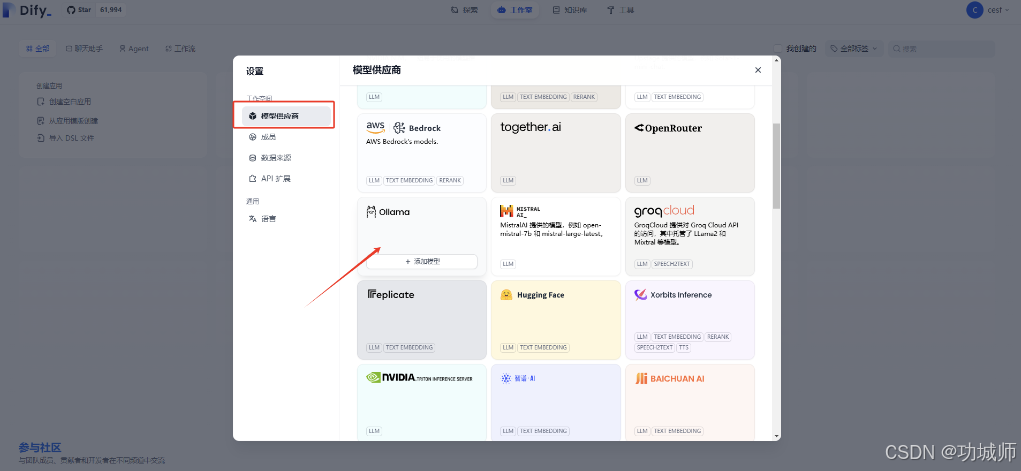Select the Xorbits Inference logo

click(673, 295)
